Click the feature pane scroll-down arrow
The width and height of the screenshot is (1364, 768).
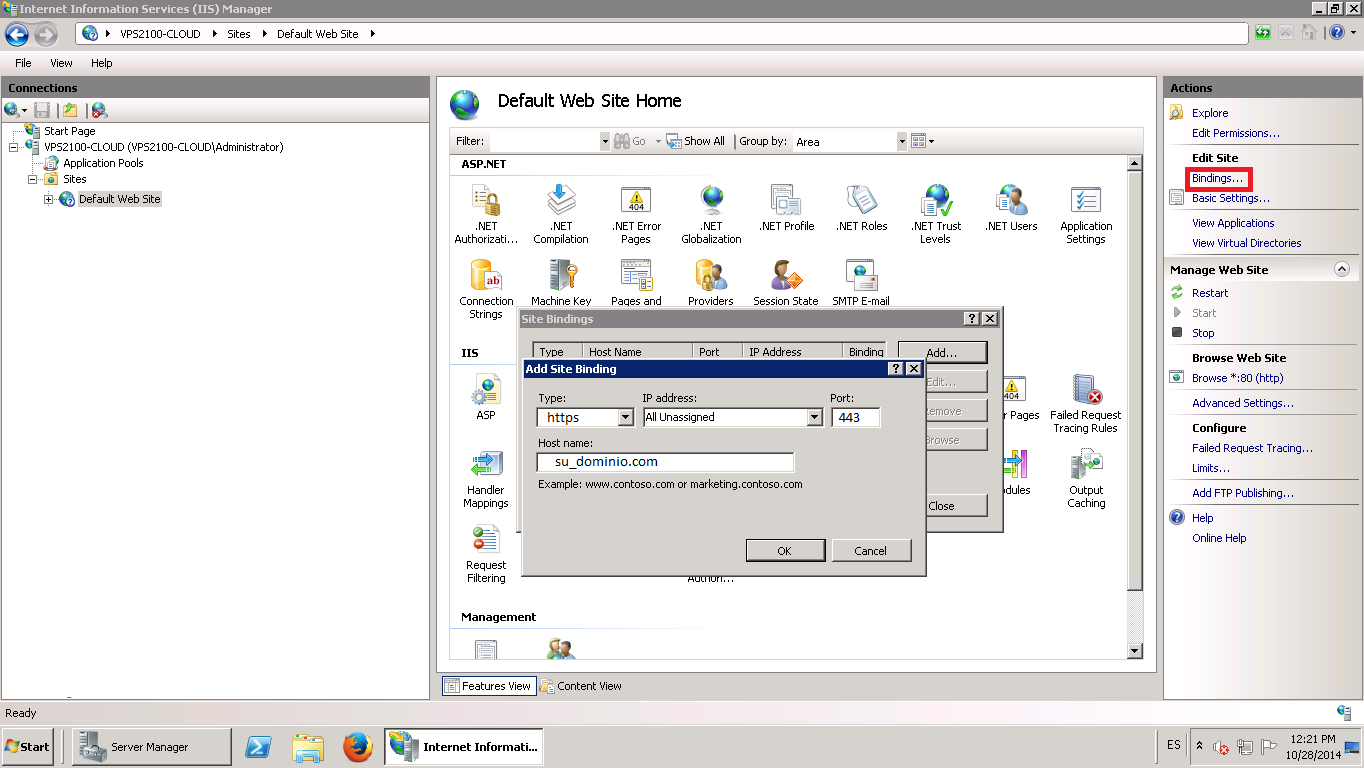[x=1134, y=651]
